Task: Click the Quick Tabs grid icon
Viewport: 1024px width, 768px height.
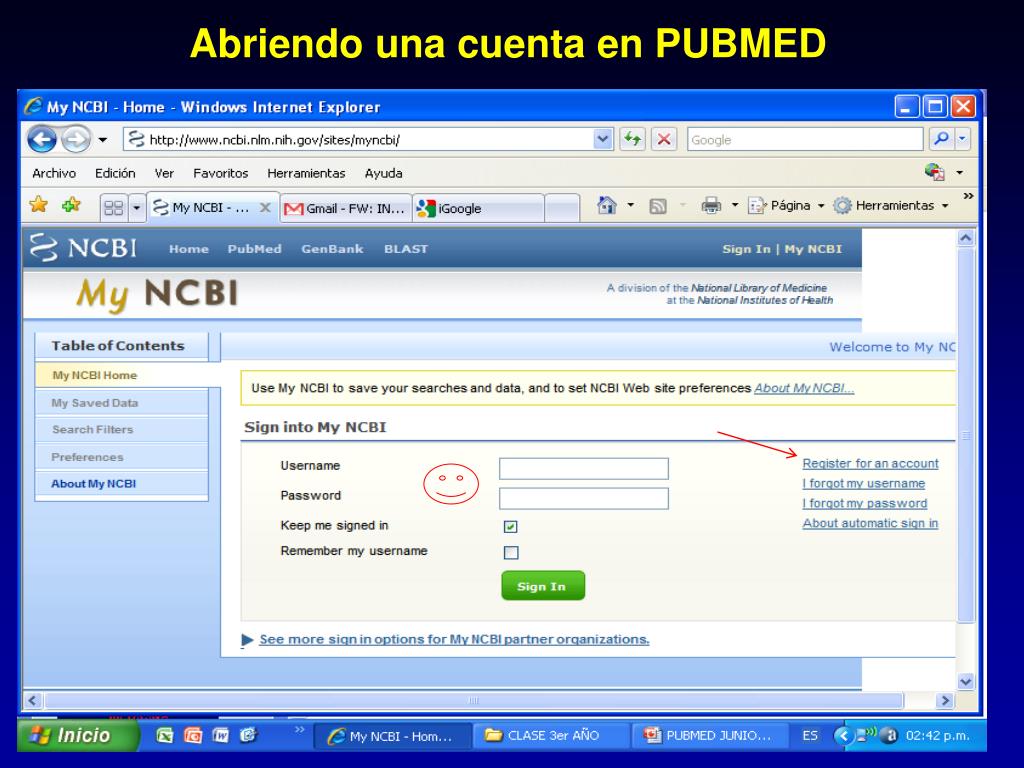Action: point(114,208)
